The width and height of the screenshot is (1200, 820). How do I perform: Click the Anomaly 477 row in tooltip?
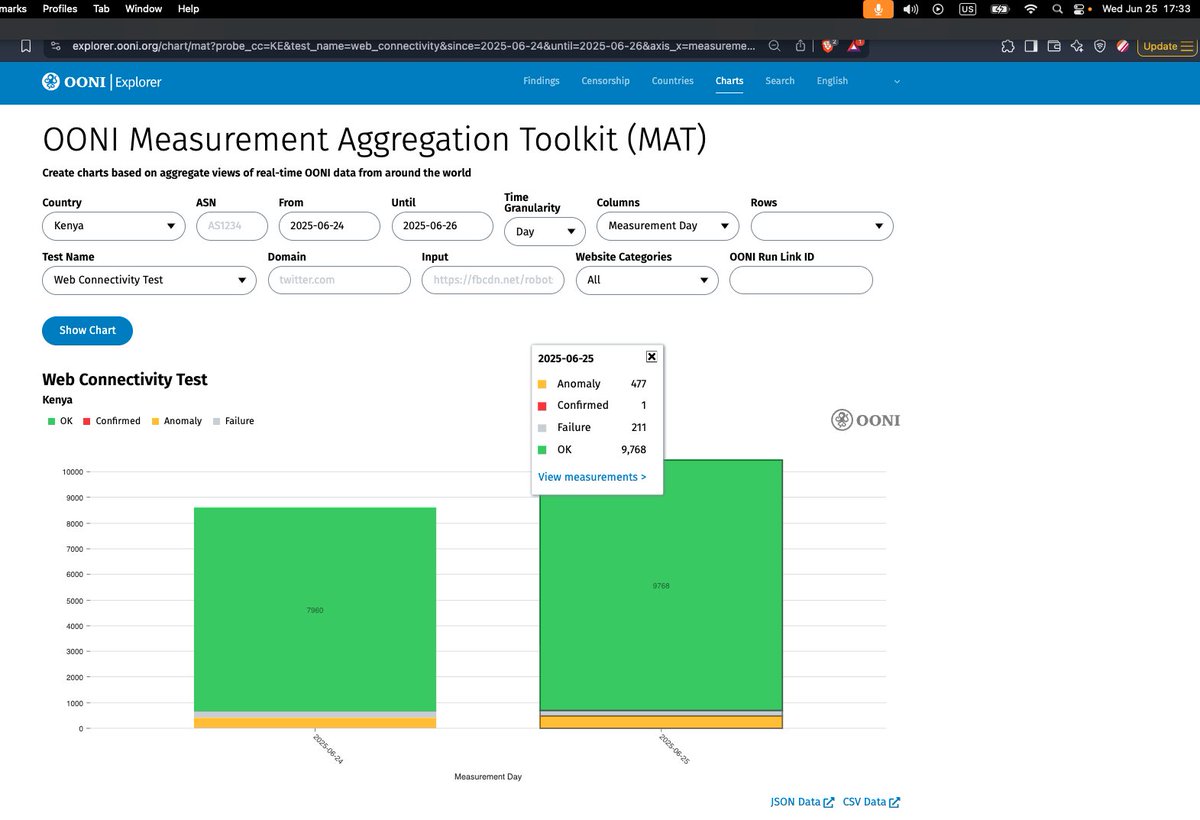tap(592, 384)
